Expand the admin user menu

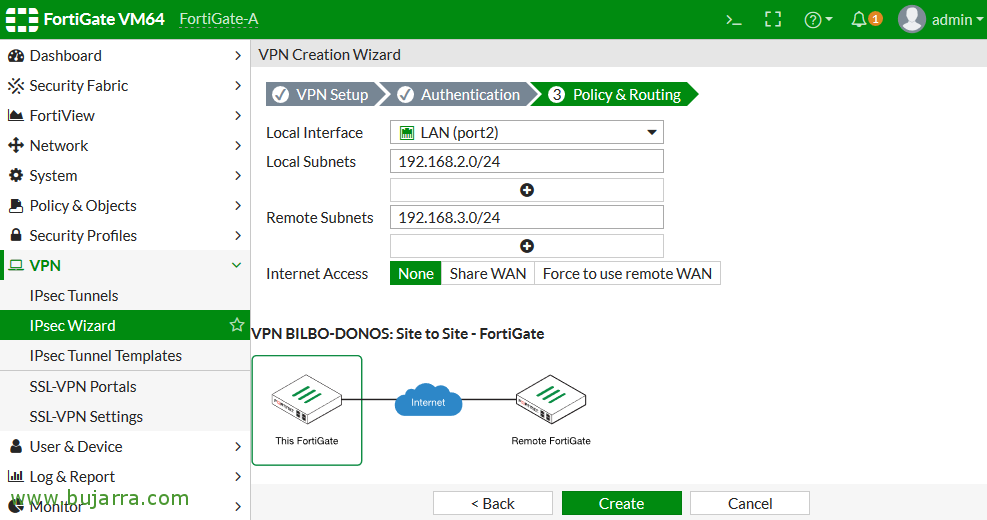coord(940,20)
